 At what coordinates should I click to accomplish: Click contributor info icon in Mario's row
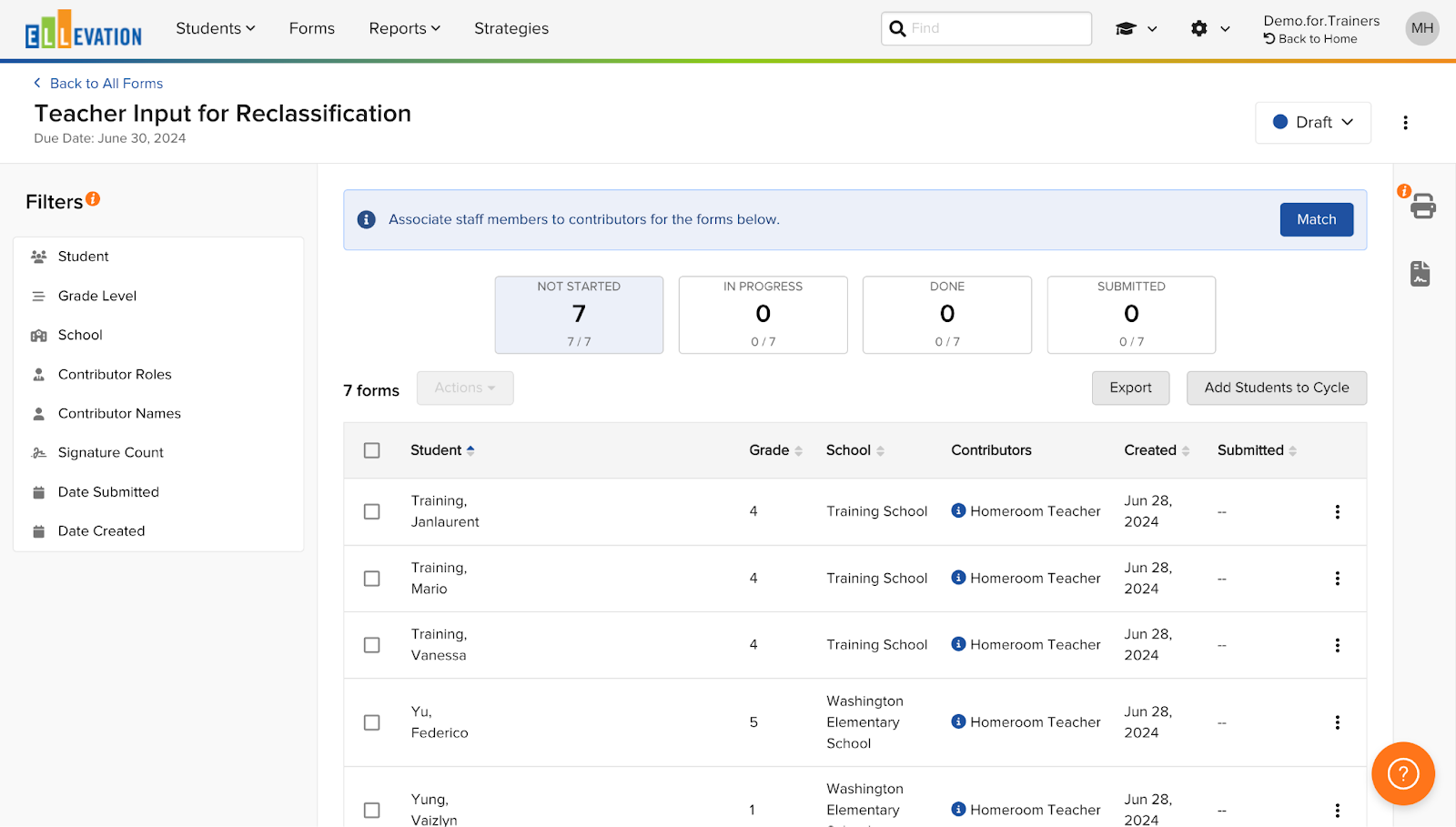point(958,577)
